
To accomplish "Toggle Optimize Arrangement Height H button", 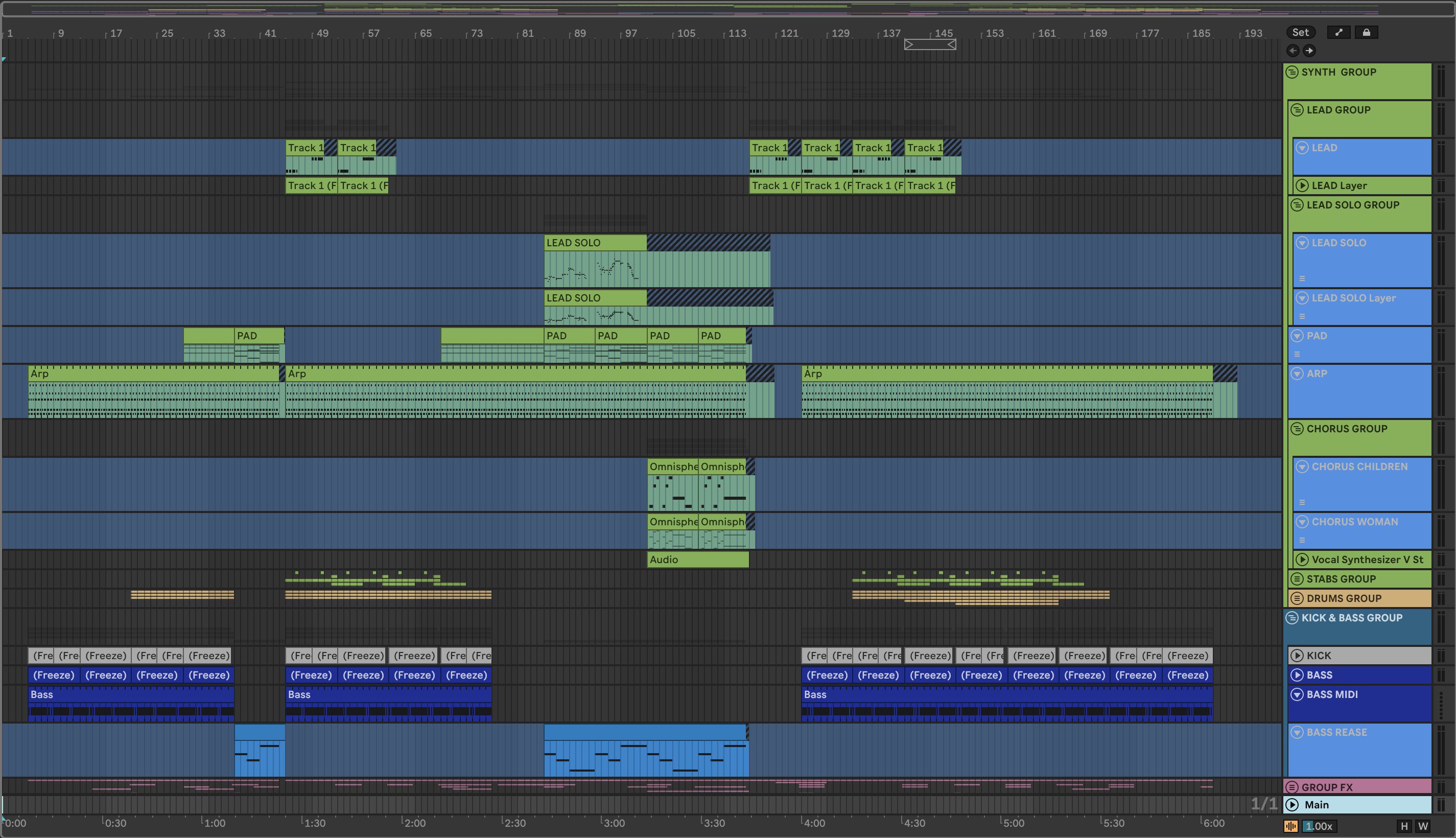I will 1404,826.
